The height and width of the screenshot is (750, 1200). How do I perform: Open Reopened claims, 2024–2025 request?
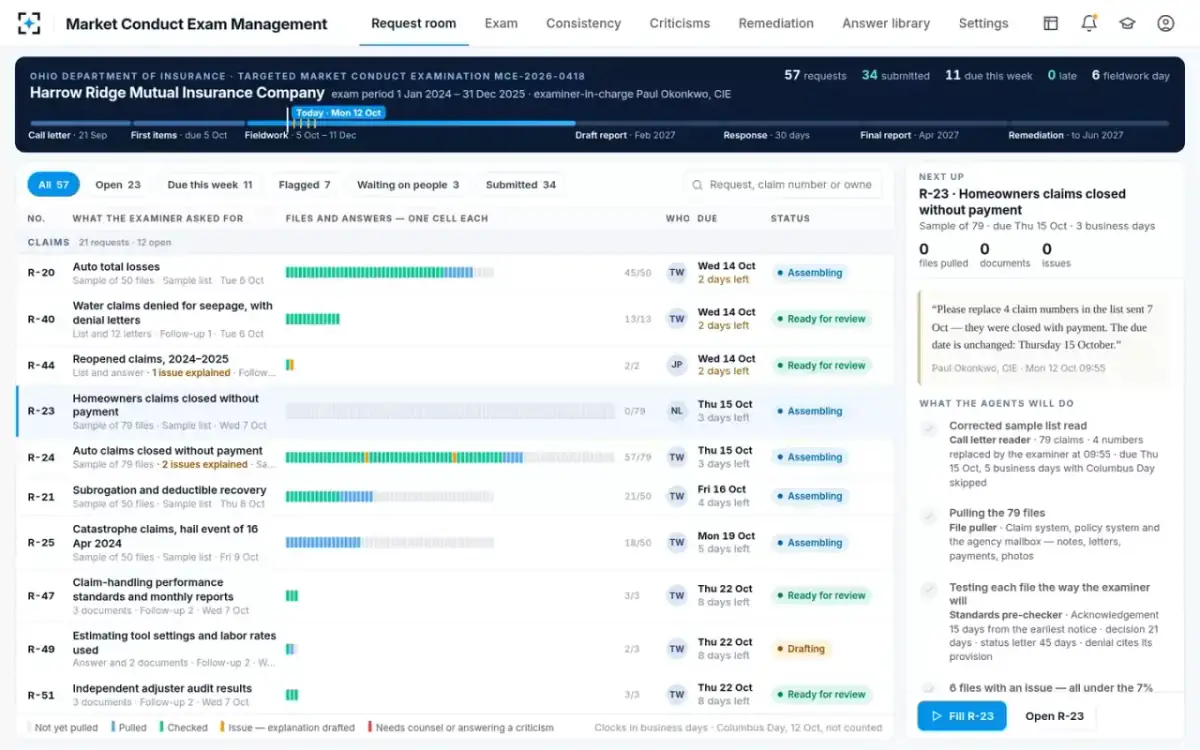pyautogui.click(x=150, y=359)
